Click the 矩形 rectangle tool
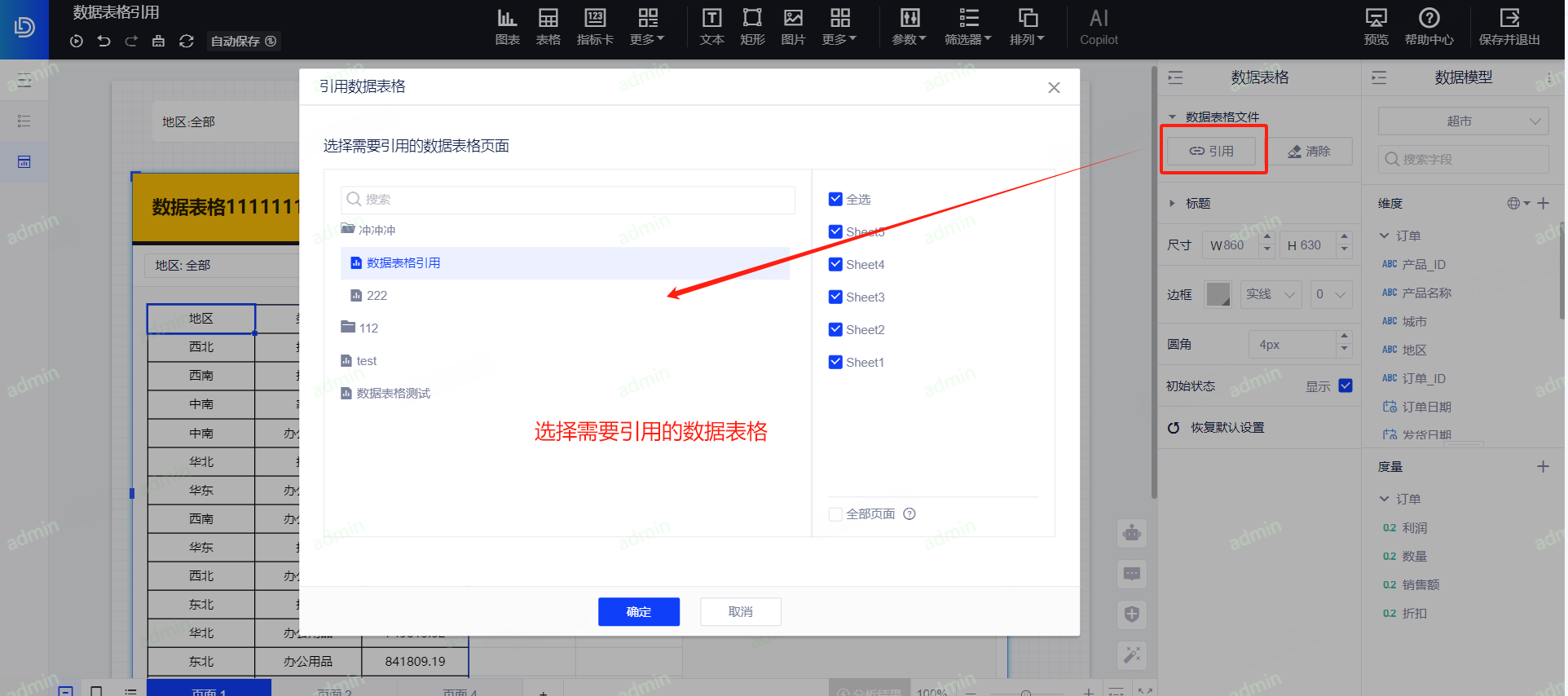The image size is (1568, 696). (x=752, y=26)
